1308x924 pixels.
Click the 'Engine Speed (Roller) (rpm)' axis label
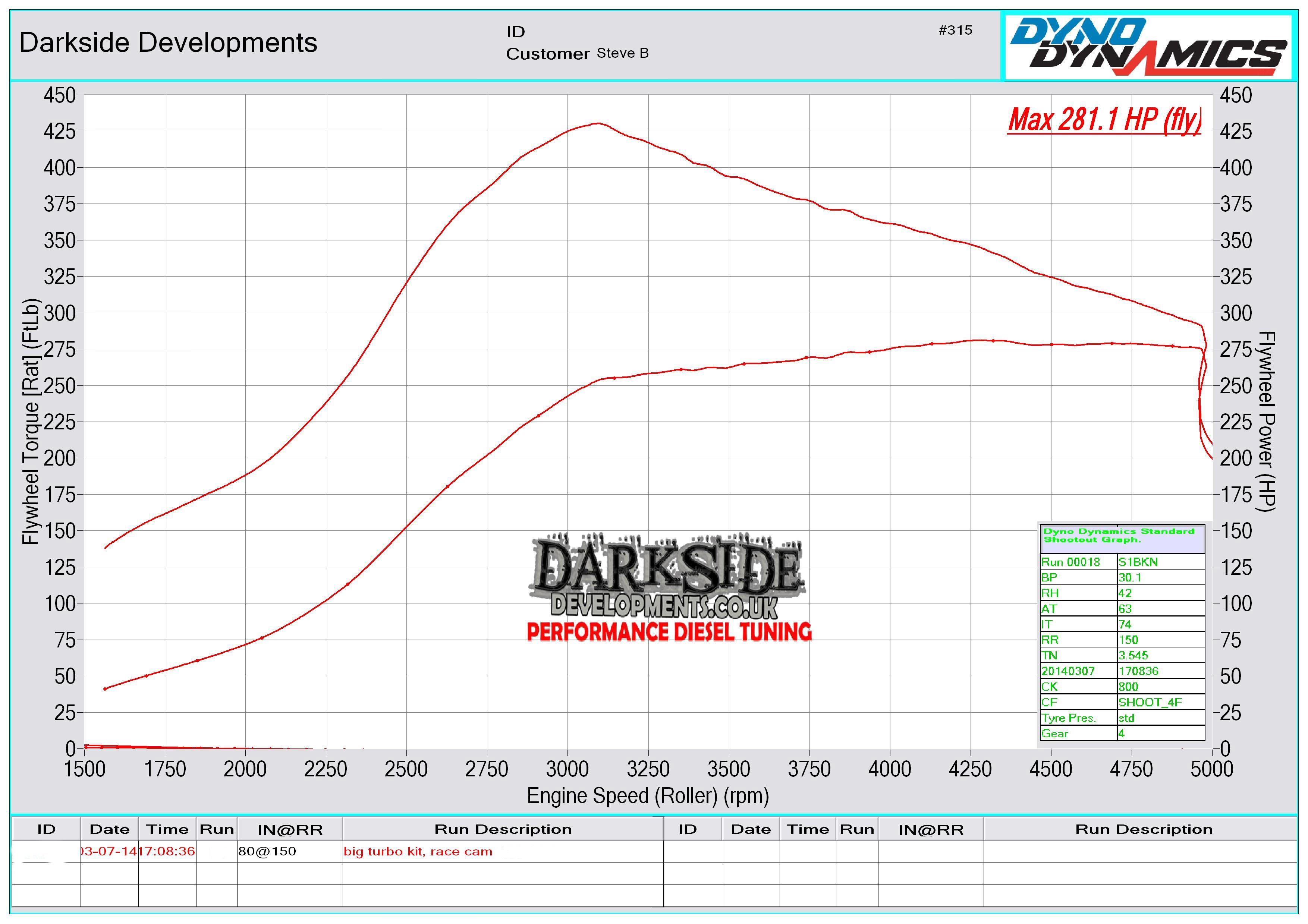click(x=648, y=795)
